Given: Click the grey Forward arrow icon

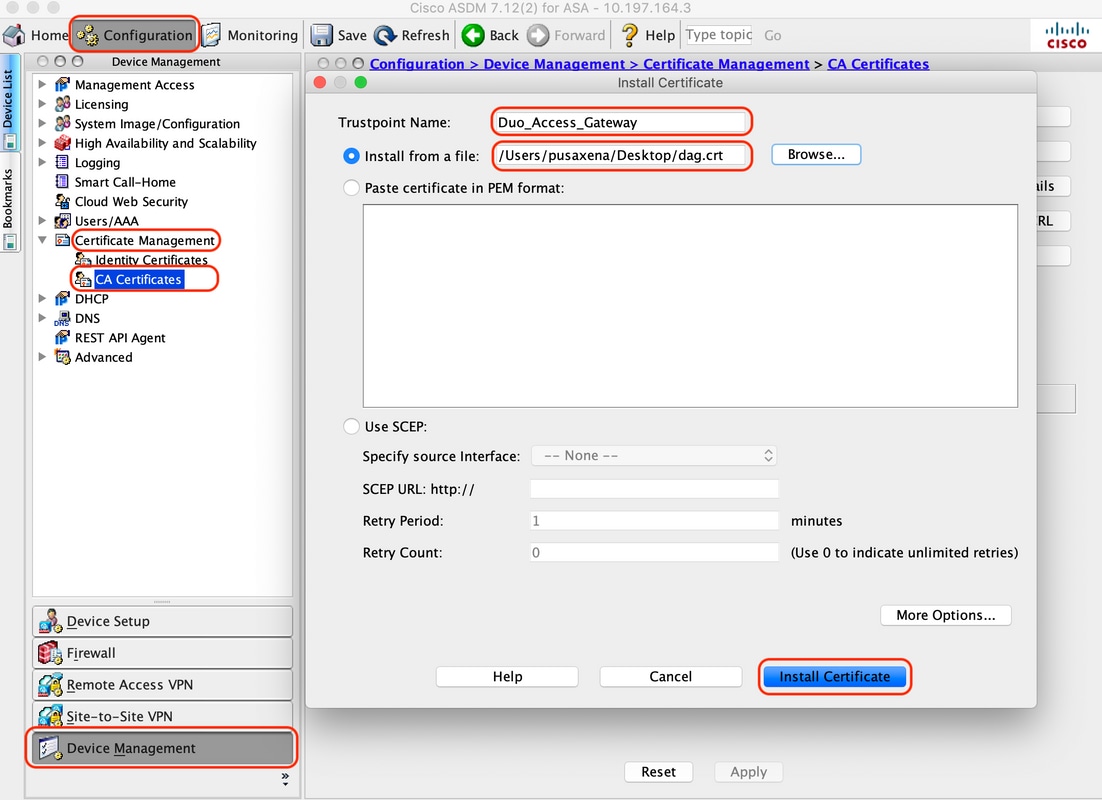Looking at the screenshot, I should pyautogui.click(x=538, y=35).
